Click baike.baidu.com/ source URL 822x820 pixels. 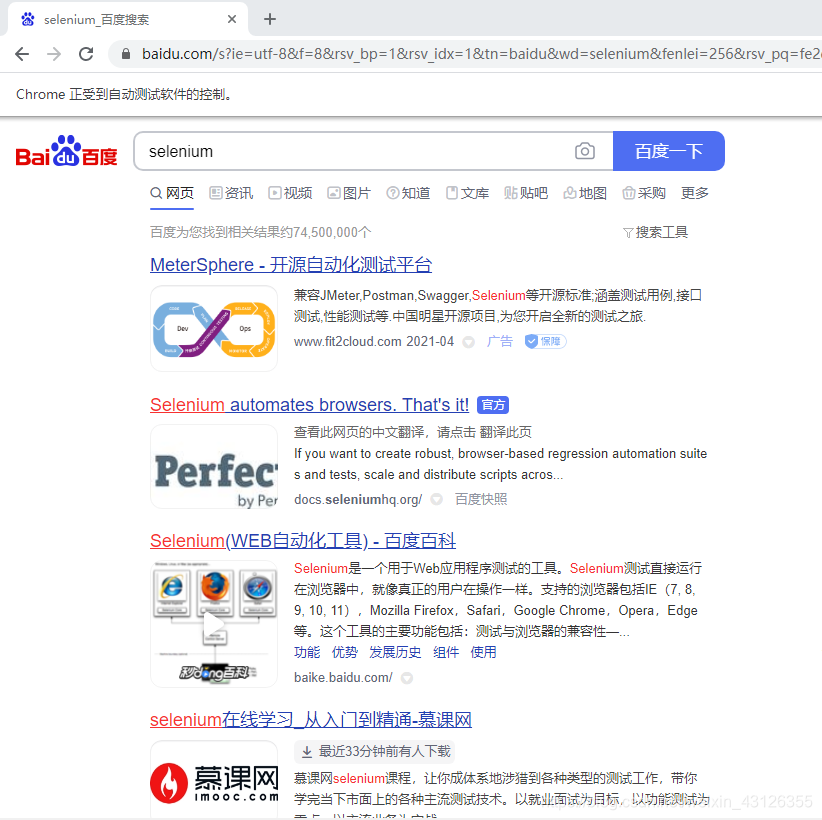pyautogui.click(x=343, y=677)
